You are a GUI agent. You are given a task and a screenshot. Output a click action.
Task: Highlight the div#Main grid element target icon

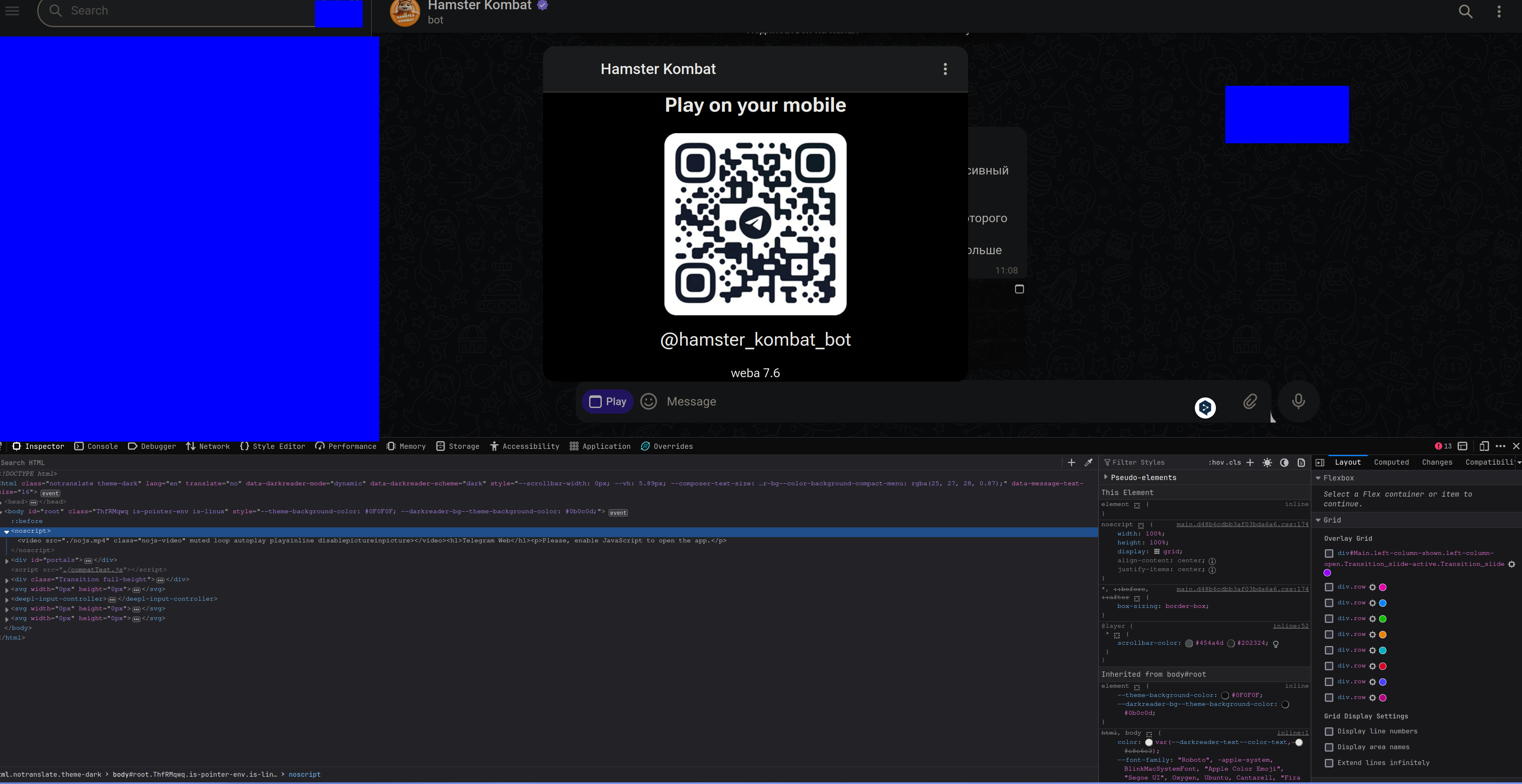[1511, 564]
